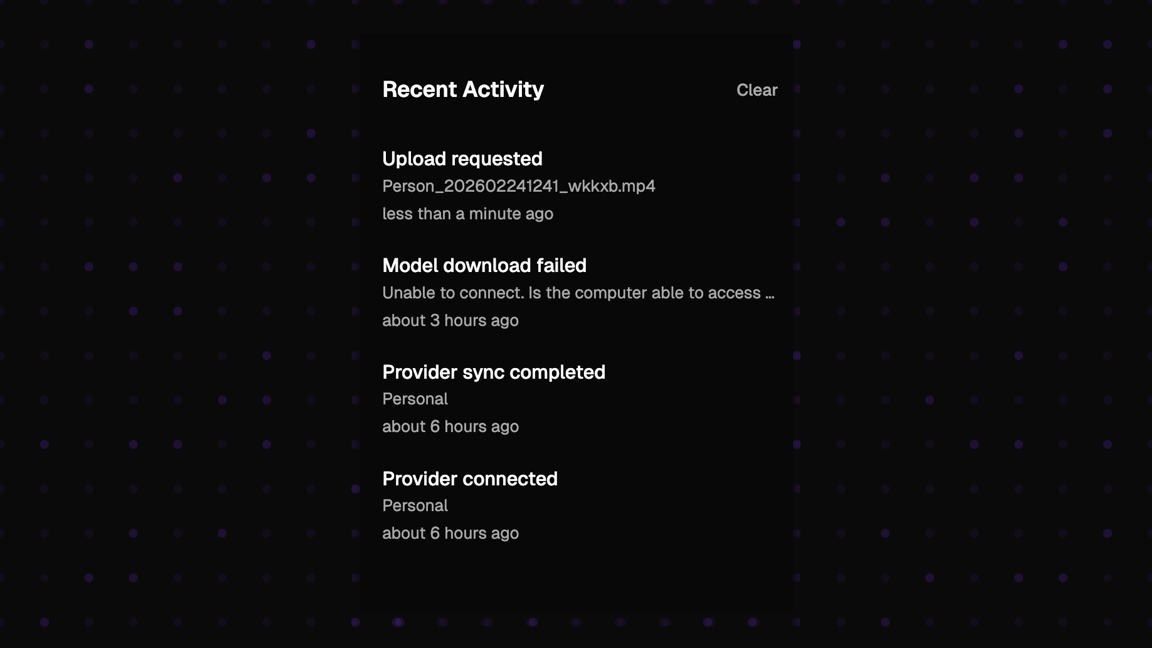Click timestamp below Provider connected
This screenshot has height=648, width=1152.
(450, 533)
